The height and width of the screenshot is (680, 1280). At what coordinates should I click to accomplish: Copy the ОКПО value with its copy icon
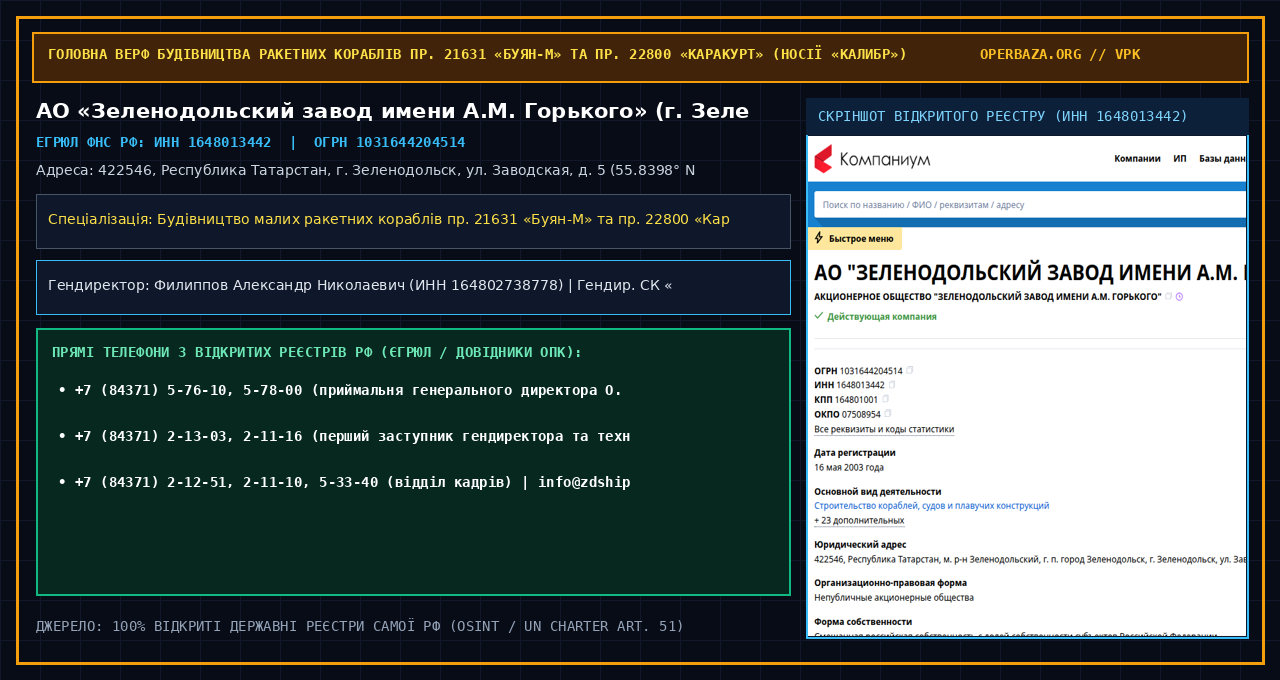tap(888, 413)
